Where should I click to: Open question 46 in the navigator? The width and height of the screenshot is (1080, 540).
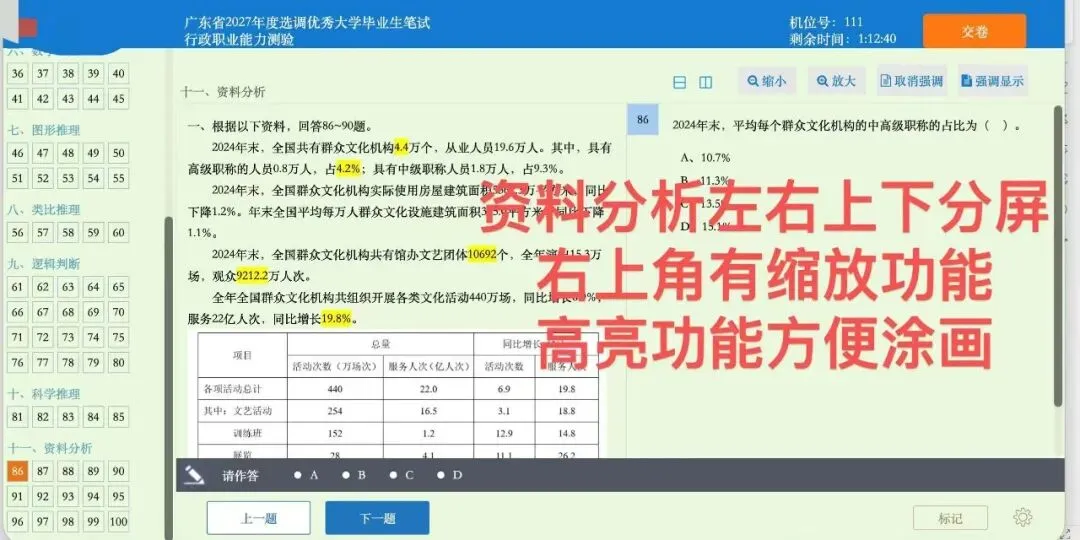pyautogui.click(x=18, y=153)
